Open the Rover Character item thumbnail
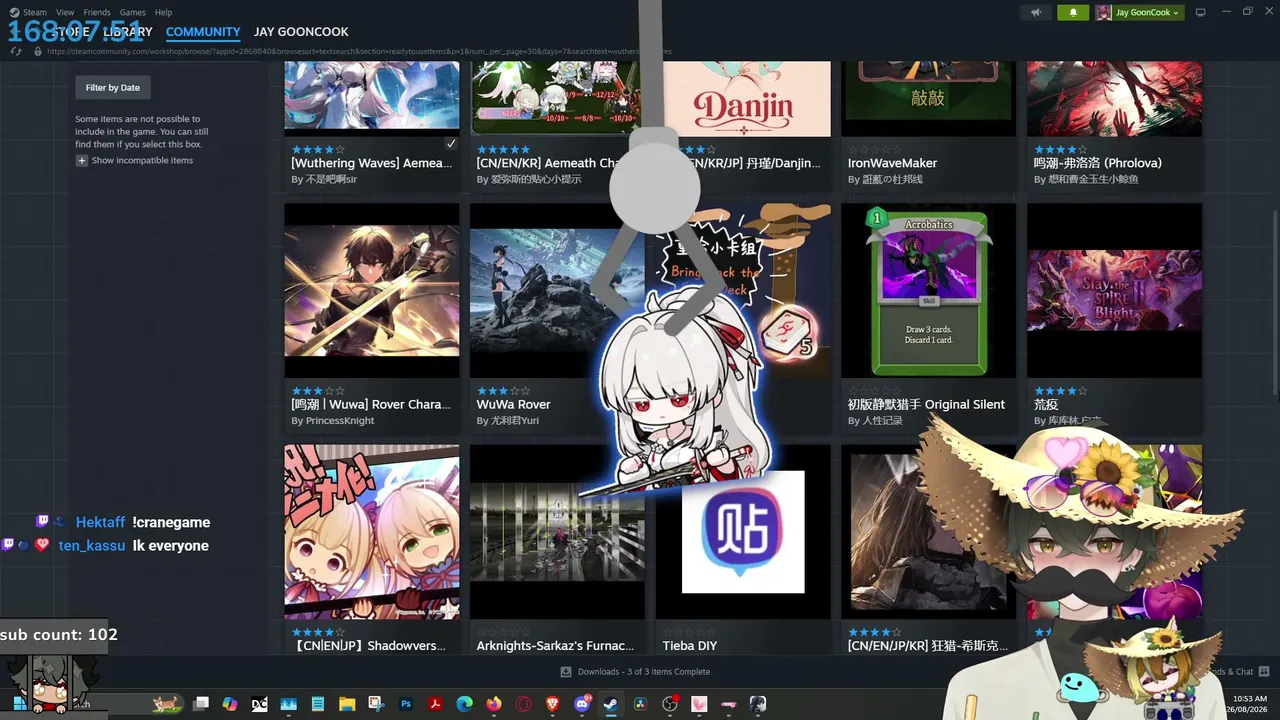1280x720 pixels. click(x=372, y=291)
